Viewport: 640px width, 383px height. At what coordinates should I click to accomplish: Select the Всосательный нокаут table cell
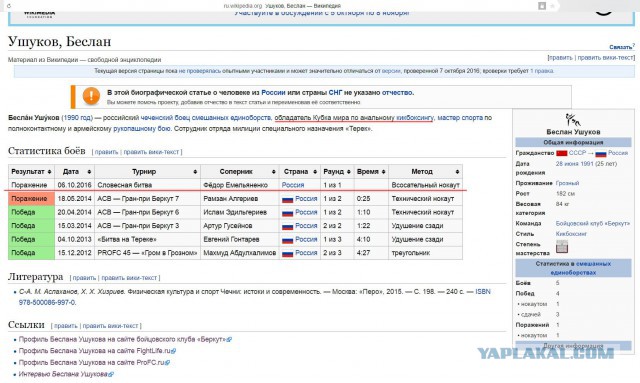click(425, 185)
